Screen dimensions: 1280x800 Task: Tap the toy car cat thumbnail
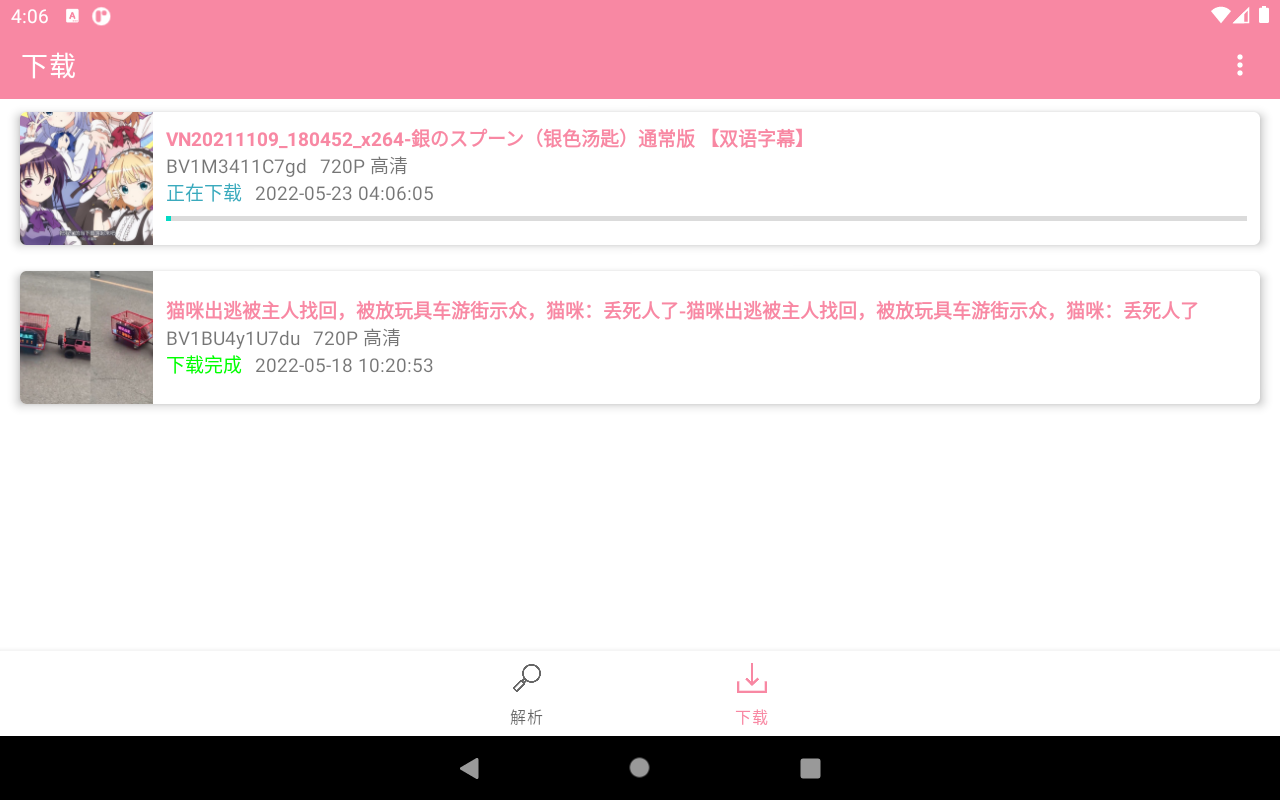tap(87, 337)
